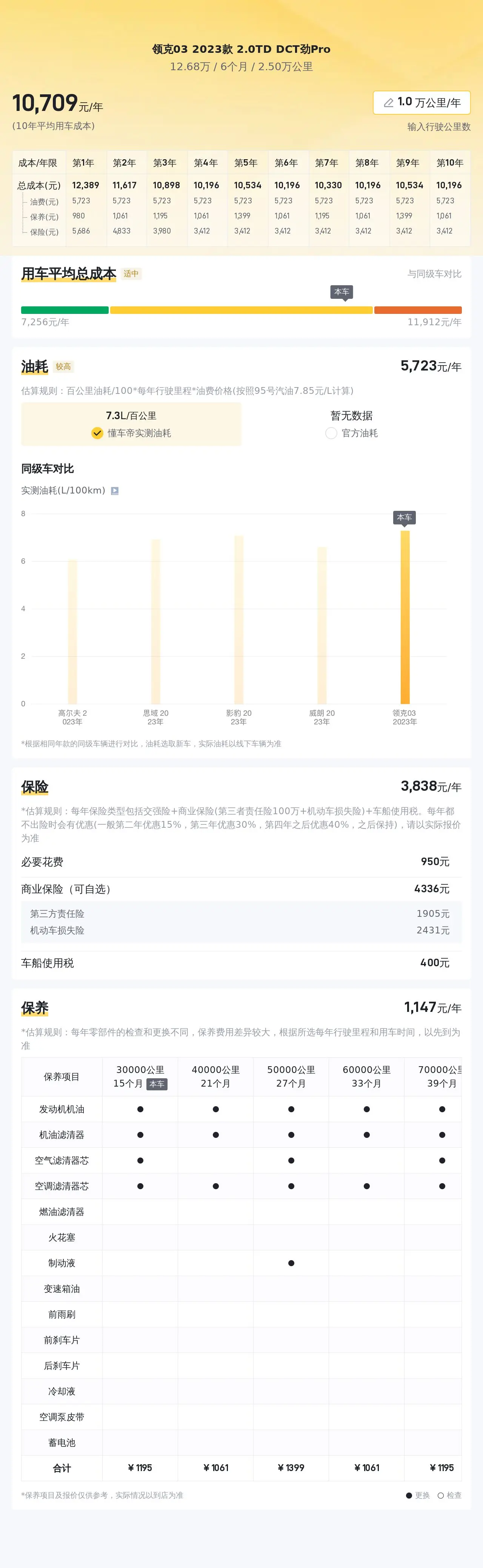Tap the 影豹 bar in the fuel chart
This screenshot has width=483, height=1568.
pos(239,620)
